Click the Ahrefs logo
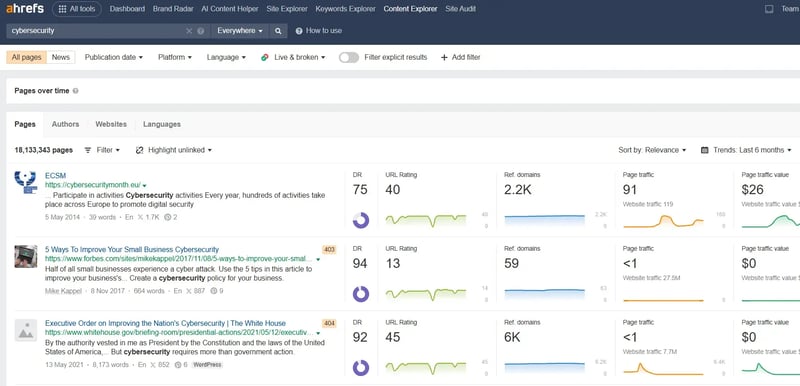The image size is (800, 386). (x=24, y=9)
